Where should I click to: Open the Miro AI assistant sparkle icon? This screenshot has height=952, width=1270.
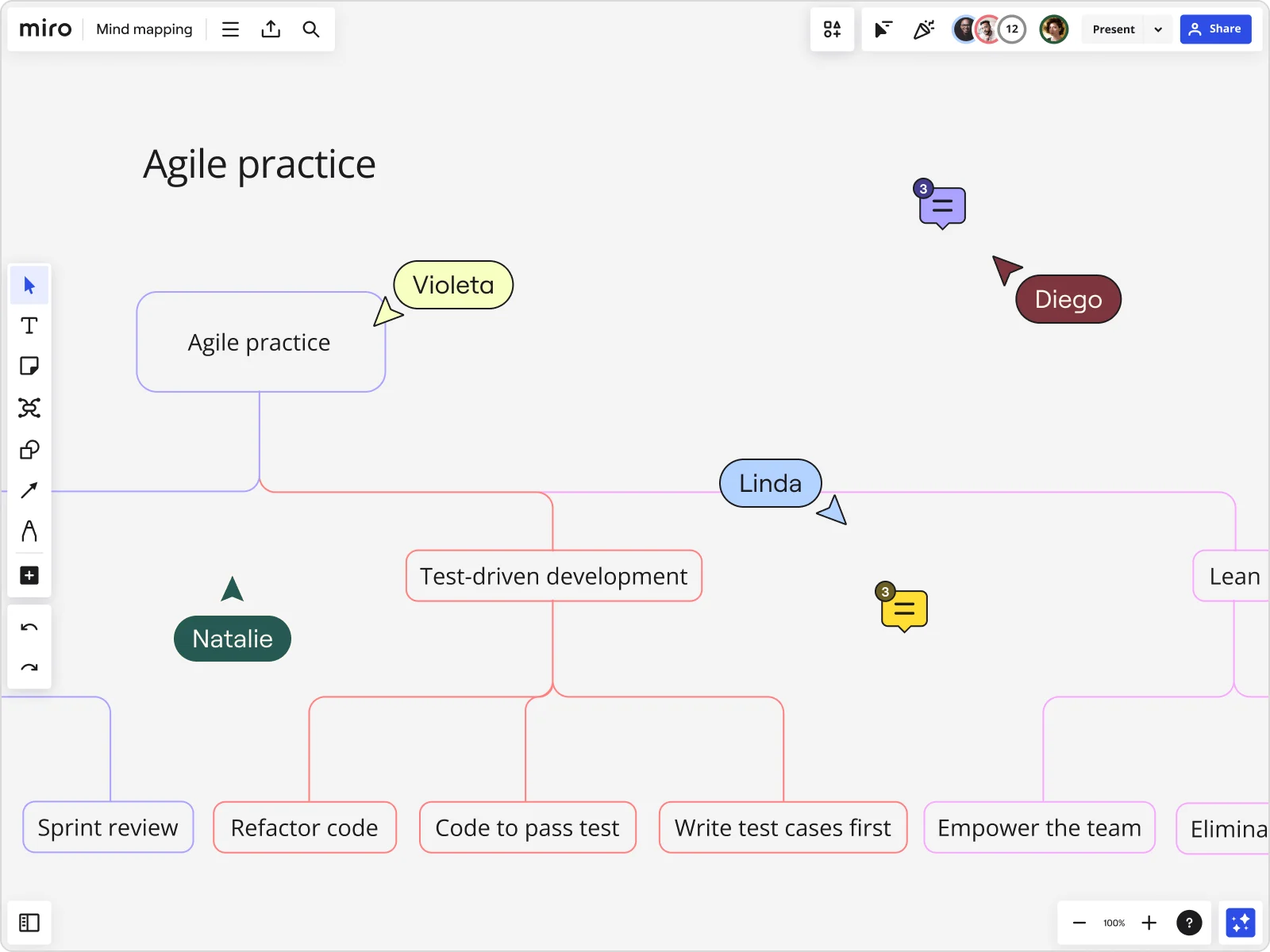click(1242, 923)
